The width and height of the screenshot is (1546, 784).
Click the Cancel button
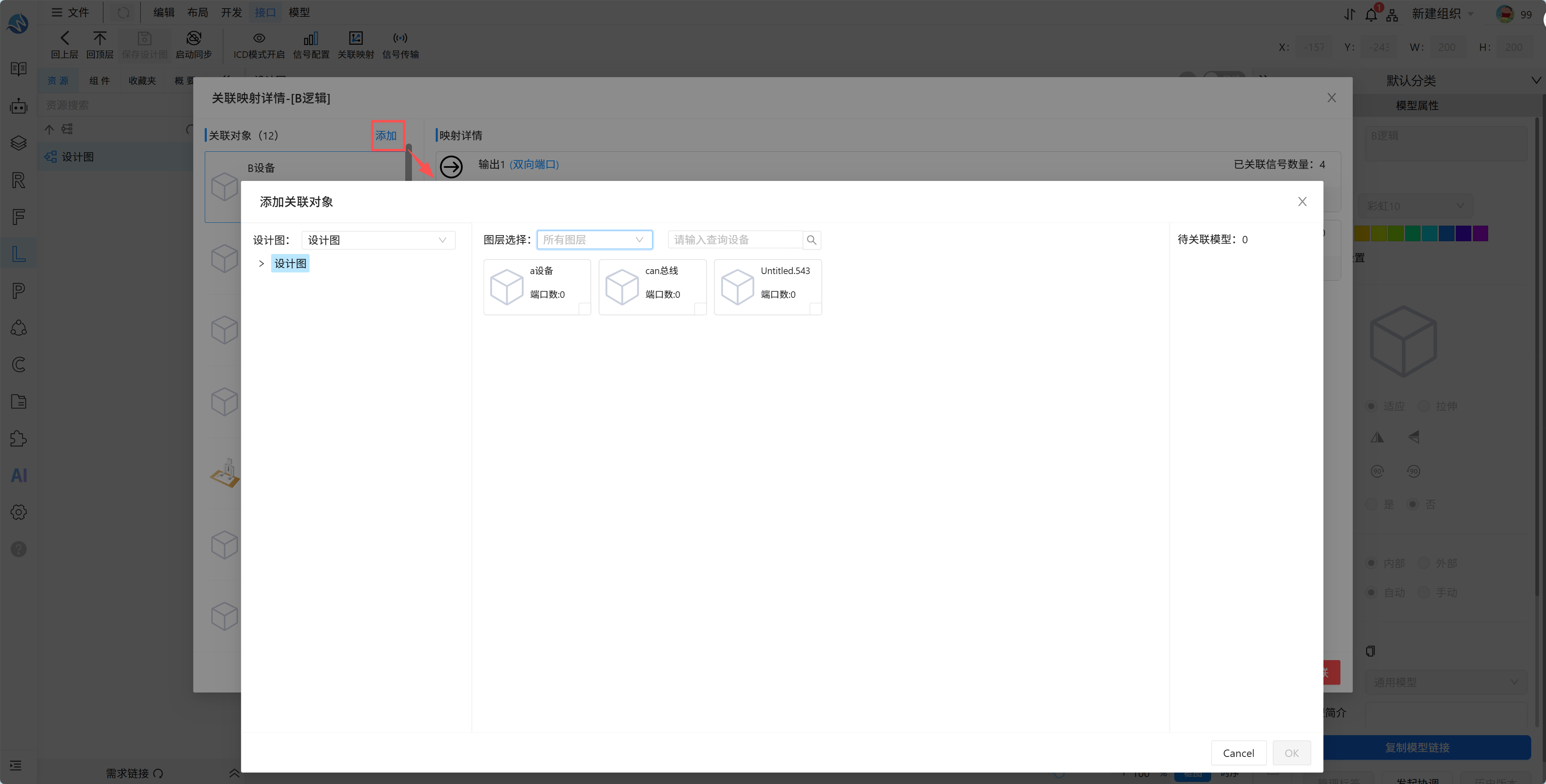pos(1238,753)
